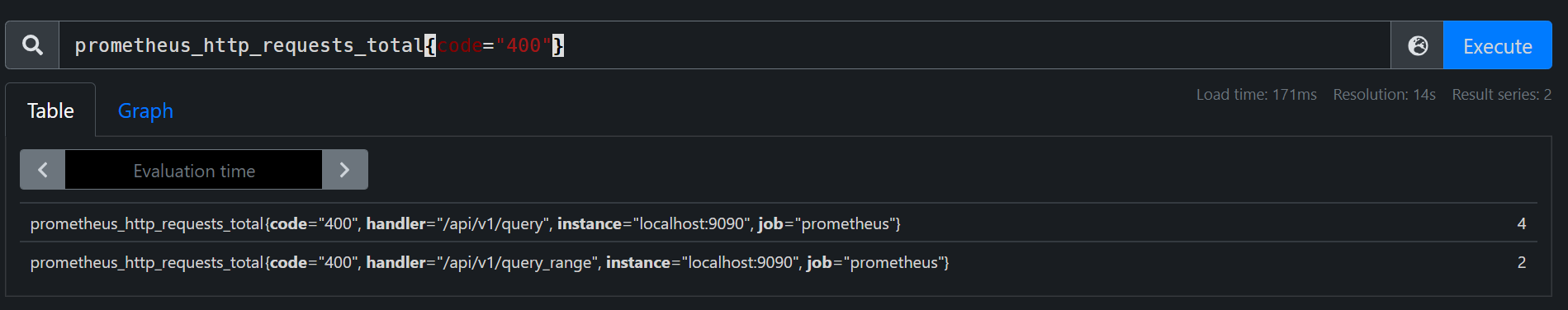Click the Result series: 2 indicator
1568x310 pixels.
click(x=1501, y=95)
